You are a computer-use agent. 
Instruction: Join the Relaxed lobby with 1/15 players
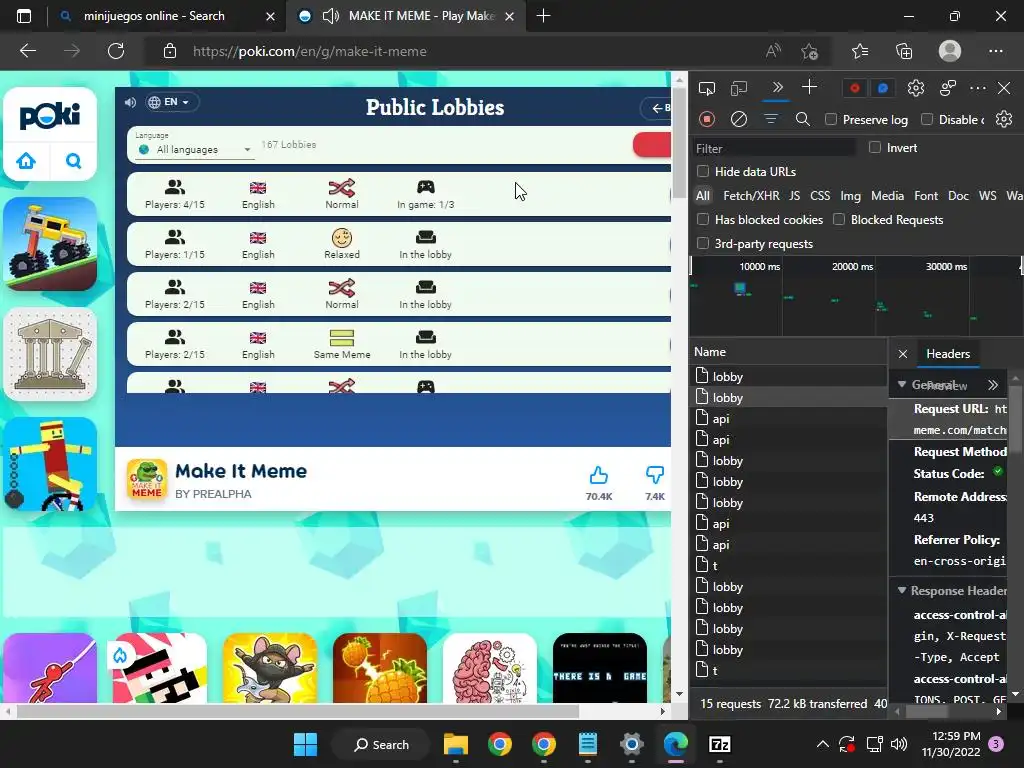click(x=399, y=244)
